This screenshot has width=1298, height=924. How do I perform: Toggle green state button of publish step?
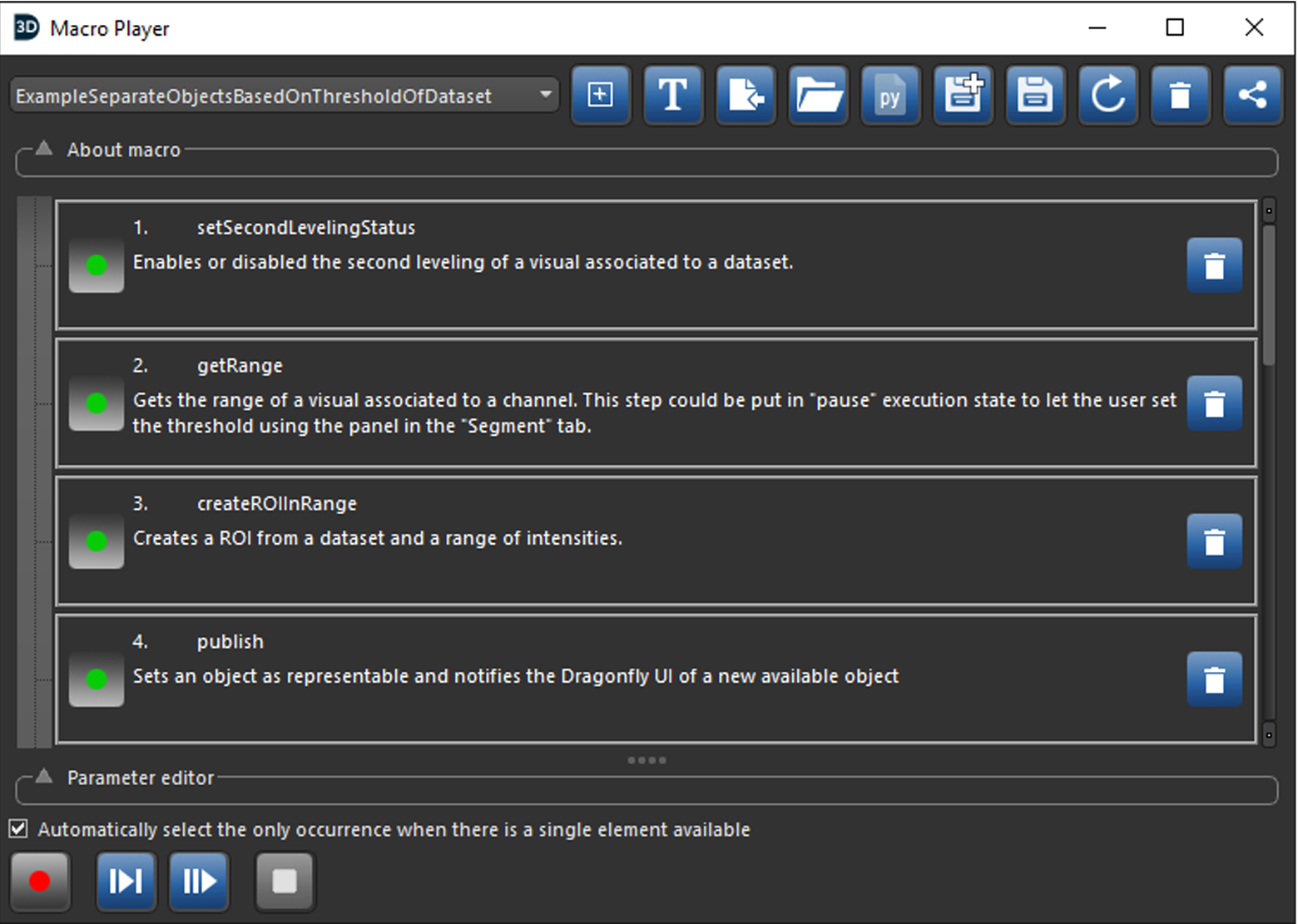tap(97, 679)
